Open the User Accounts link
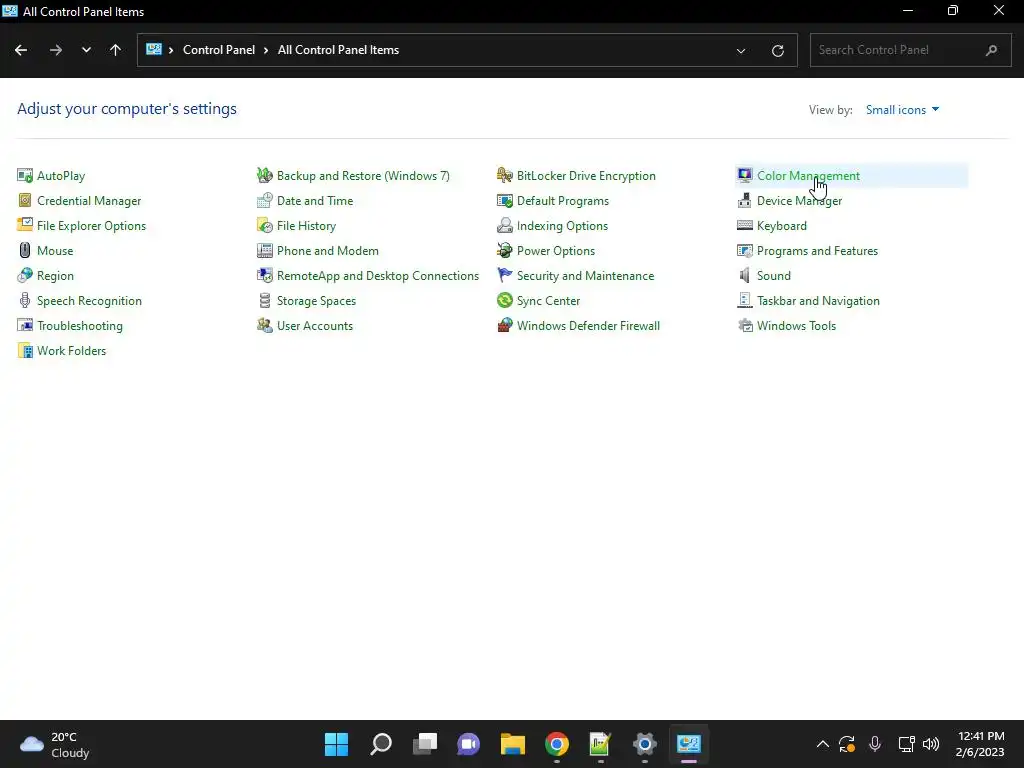Image resolution: width=1024 pixels, height=768 pixels. click(315, 325)
